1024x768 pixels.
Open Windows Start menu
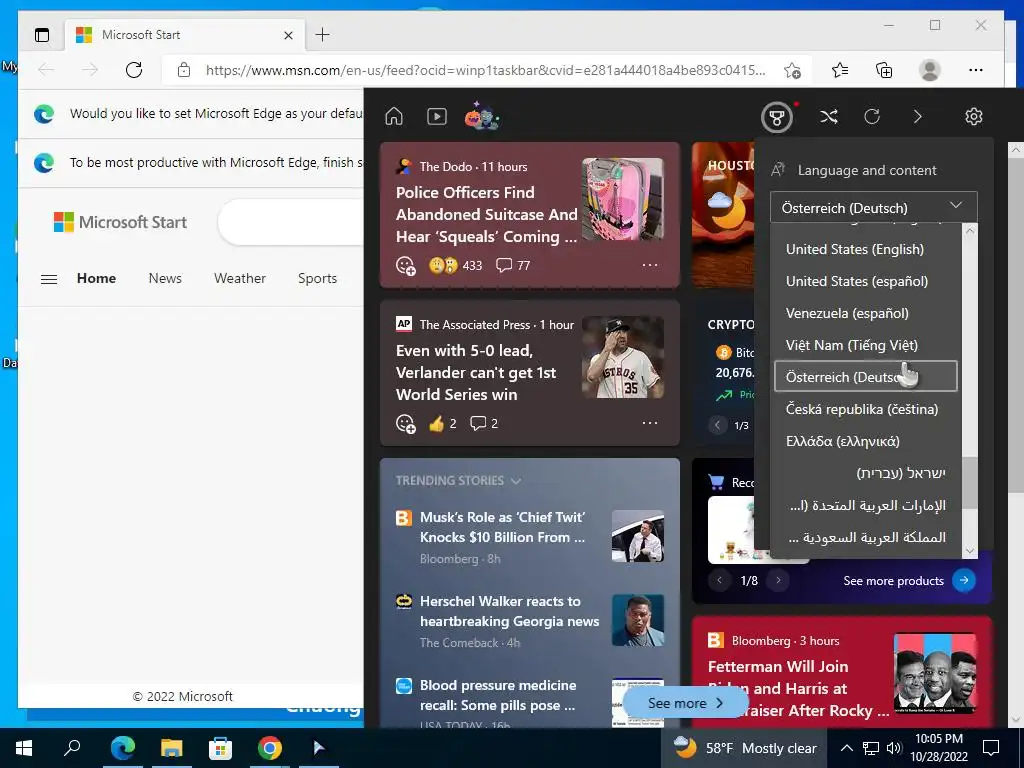[24, 748]
